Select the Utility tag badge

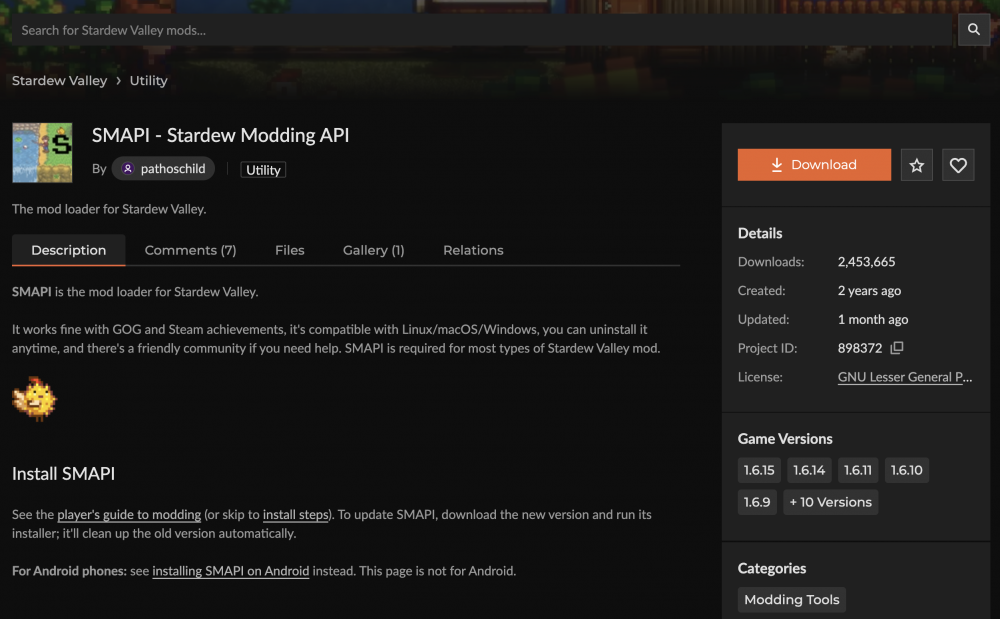(x=263, y=169)
